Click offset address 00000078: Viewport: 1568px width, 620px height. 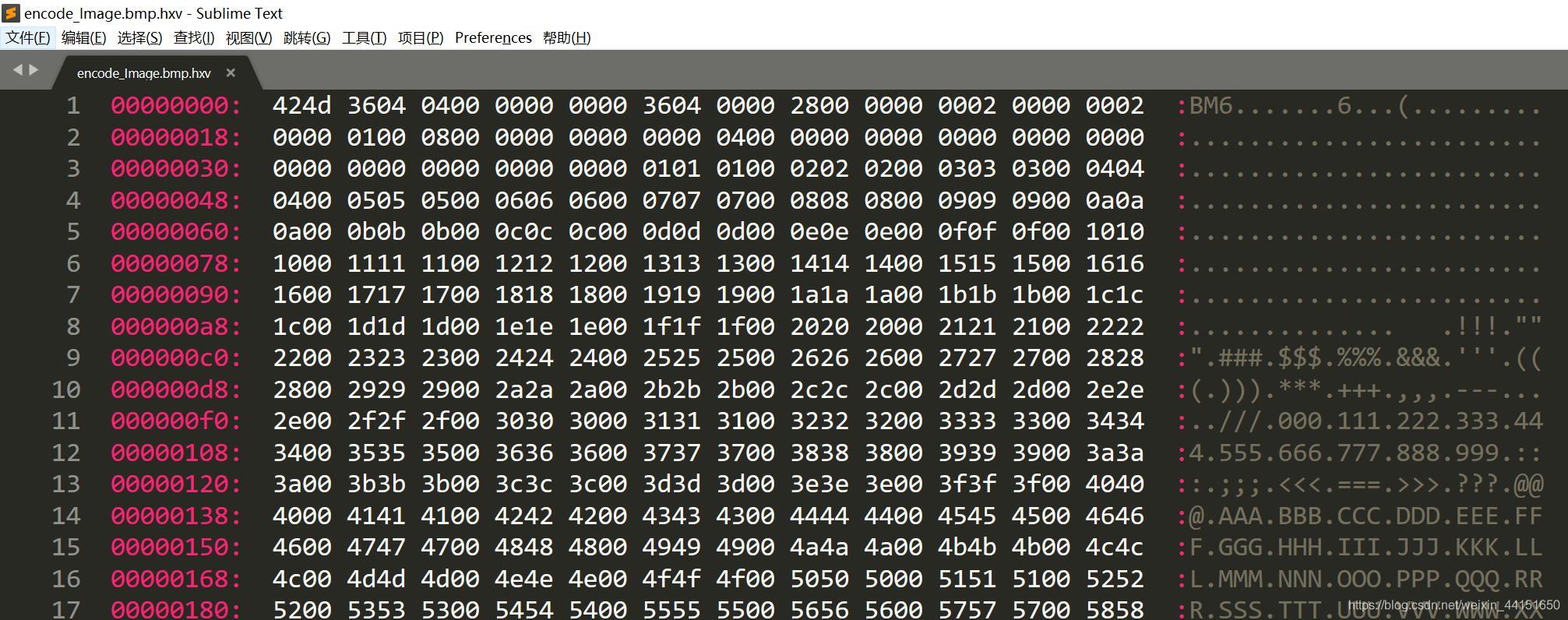tap(176, 263)
